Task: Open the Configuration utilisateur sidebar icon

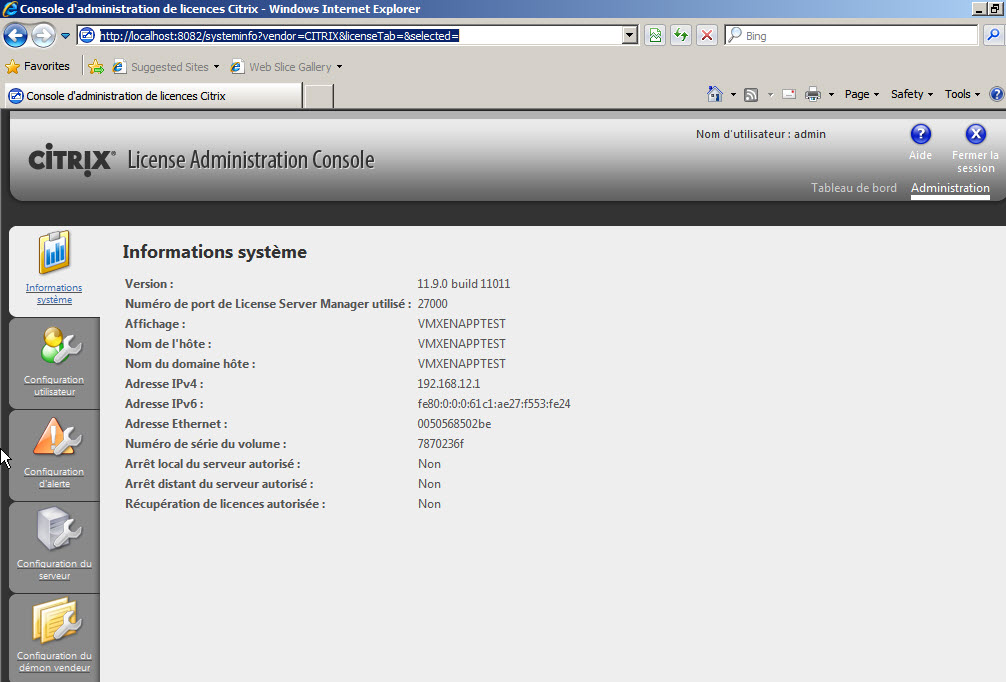Action: (59, 346)
